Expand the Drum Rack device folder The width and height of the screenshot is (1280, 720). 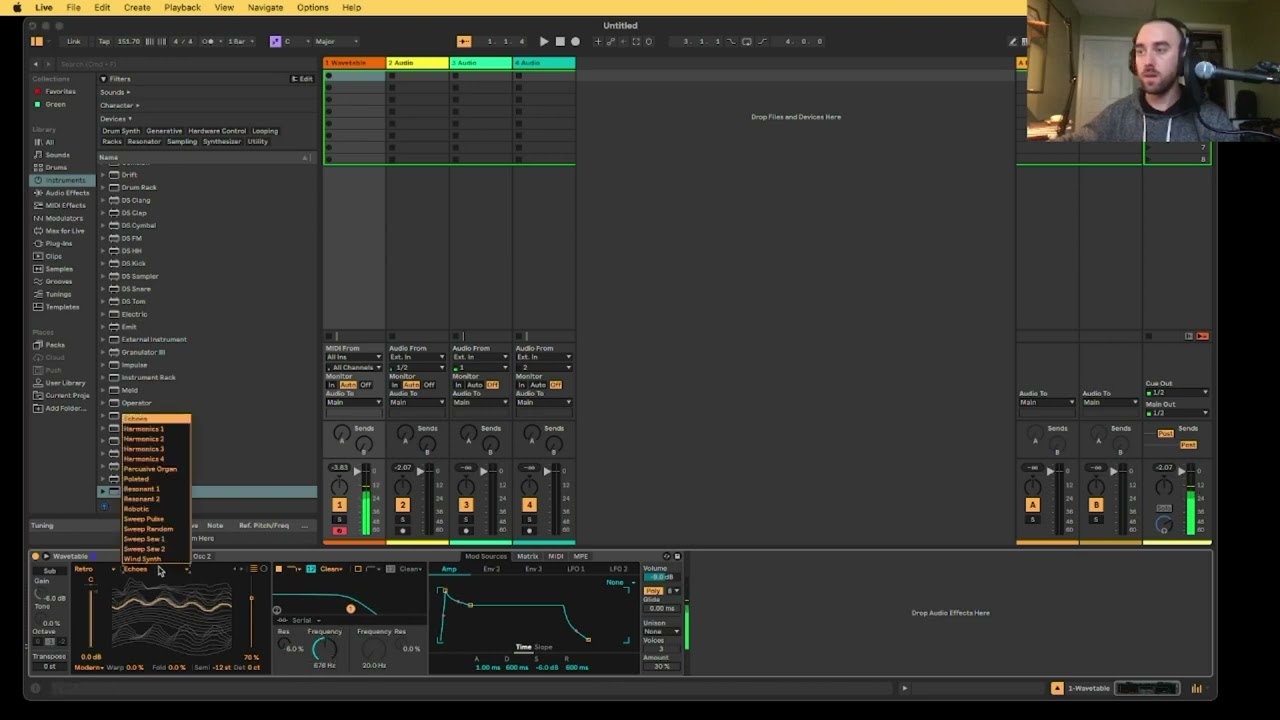[x=103, y=187]
